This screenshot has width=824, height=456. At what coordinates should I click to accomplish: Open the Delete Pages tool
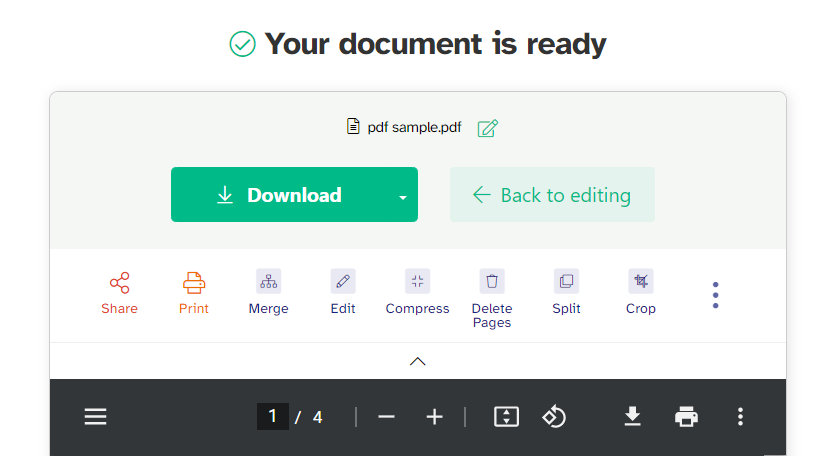pyautogui.click(x=491, y=282)
